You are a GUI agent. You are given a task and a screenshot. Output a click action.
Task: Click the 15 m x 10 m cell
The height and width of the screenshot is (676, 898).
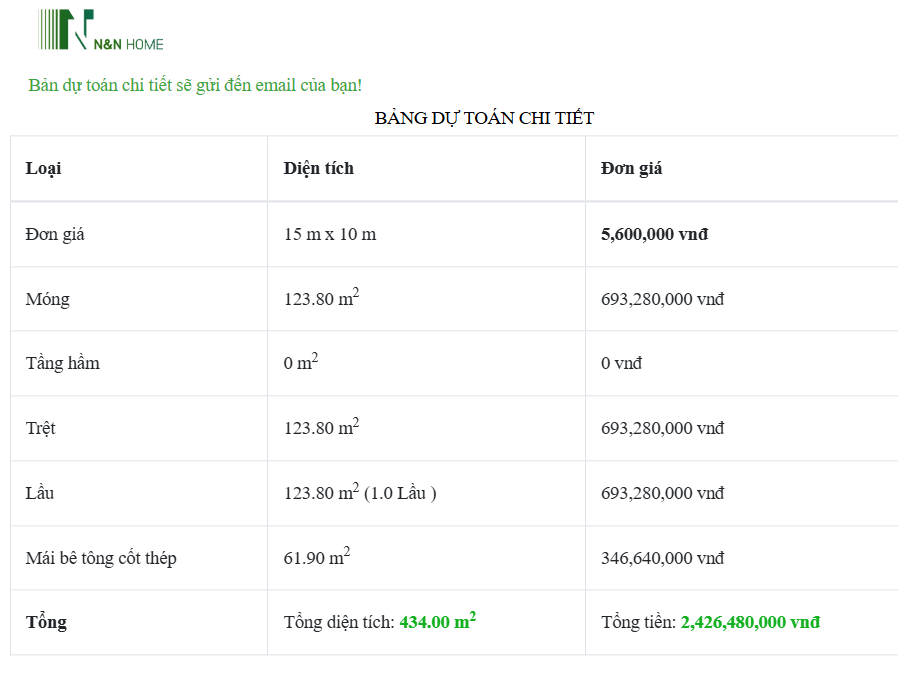330,234
